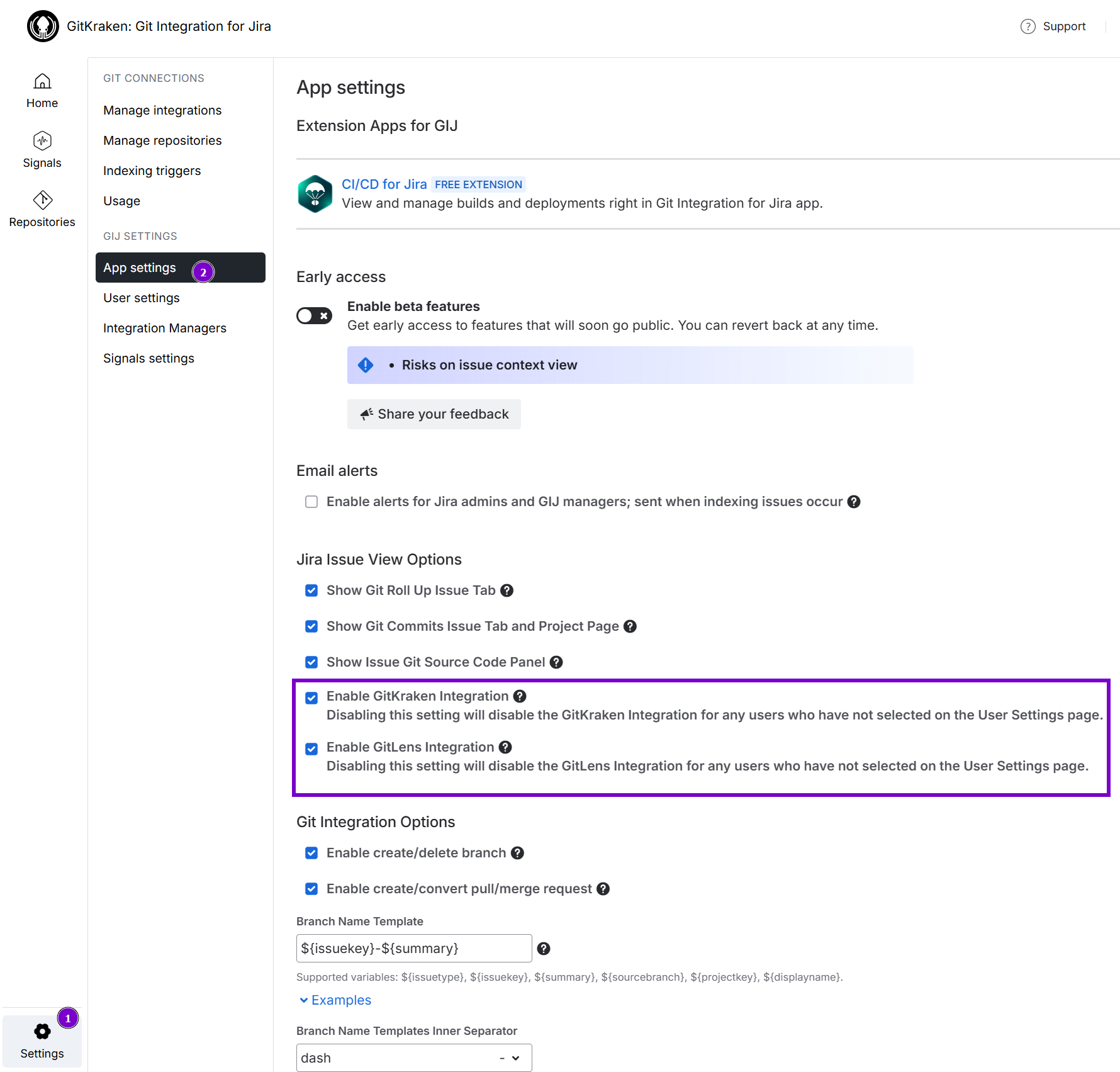The image size is (1120, 1072).
Task: Open Support via the help icon
Action: pos(1028,26)
